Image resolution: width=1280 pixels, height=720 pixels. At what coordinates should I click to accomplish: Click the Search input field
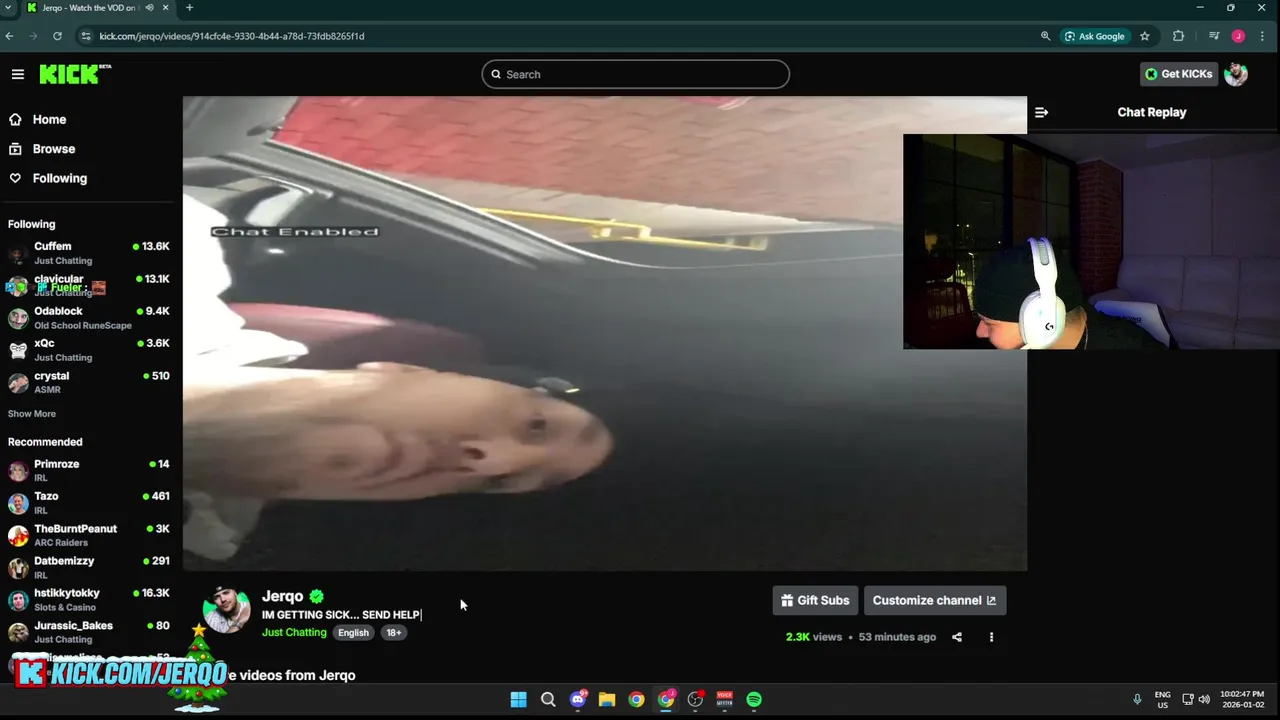coord(635,74)
